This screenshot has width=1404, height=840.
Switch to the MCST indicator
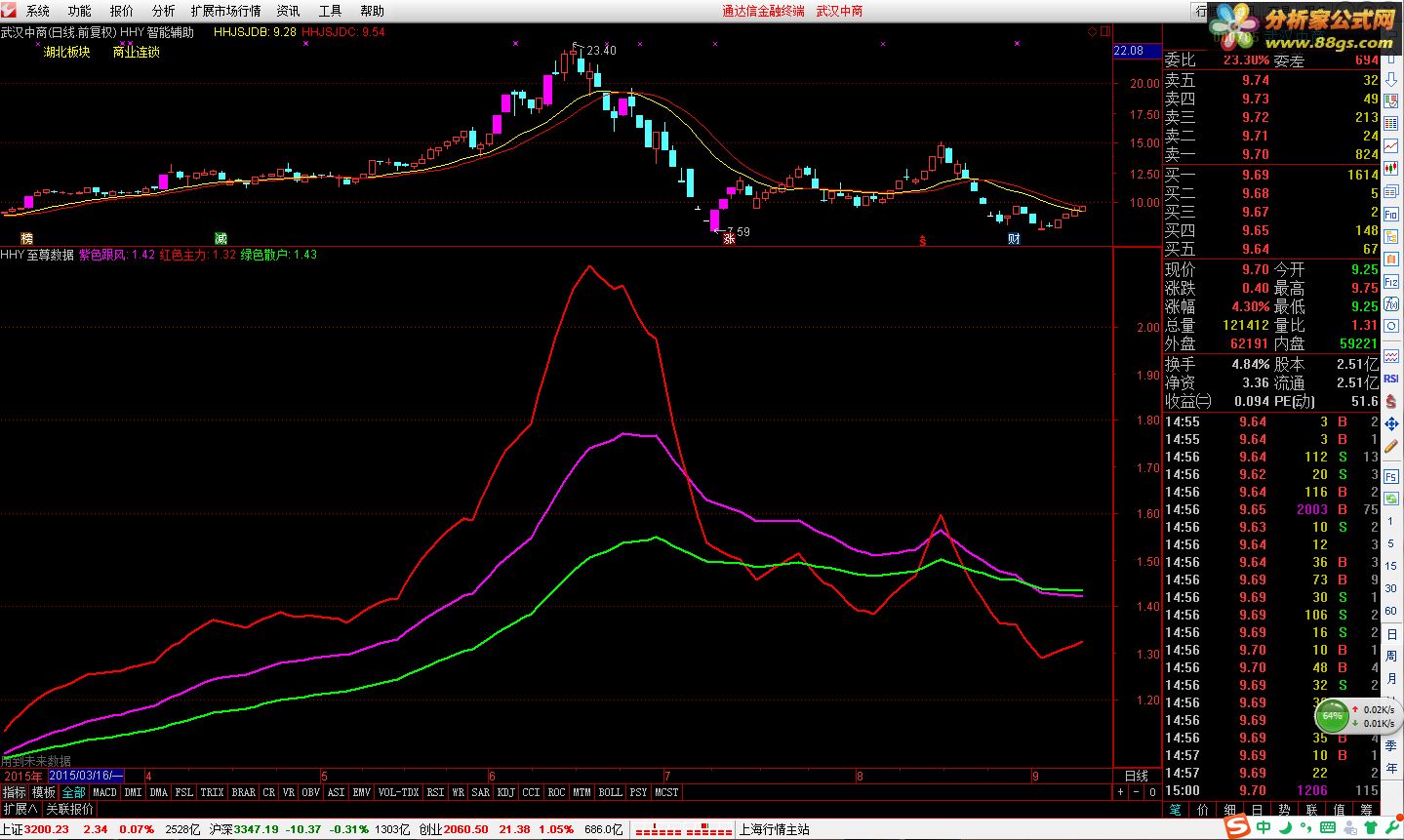tap(666, 792)
